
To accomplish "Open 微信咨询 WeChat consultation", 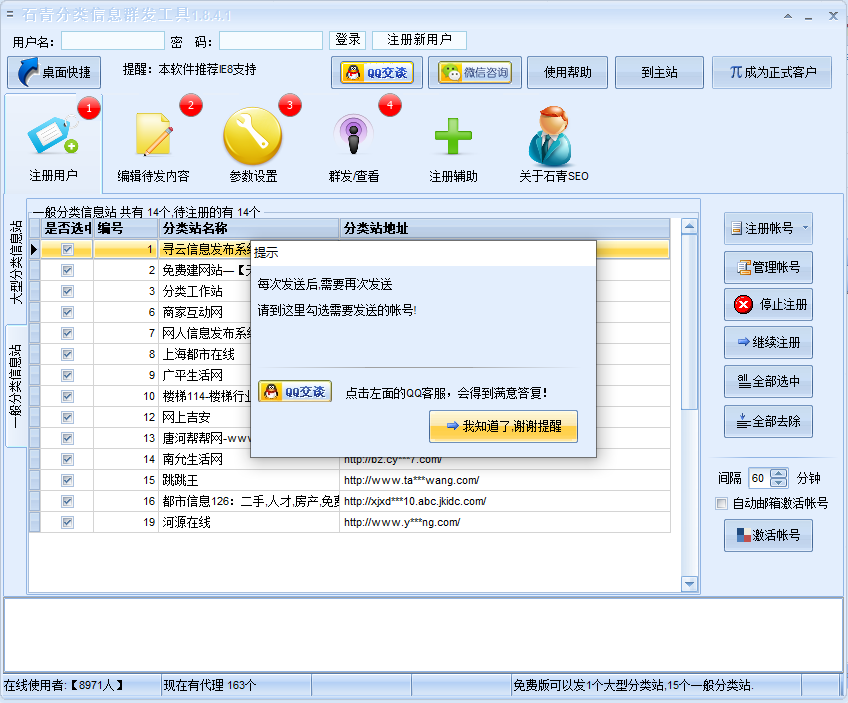I will 476,71.
